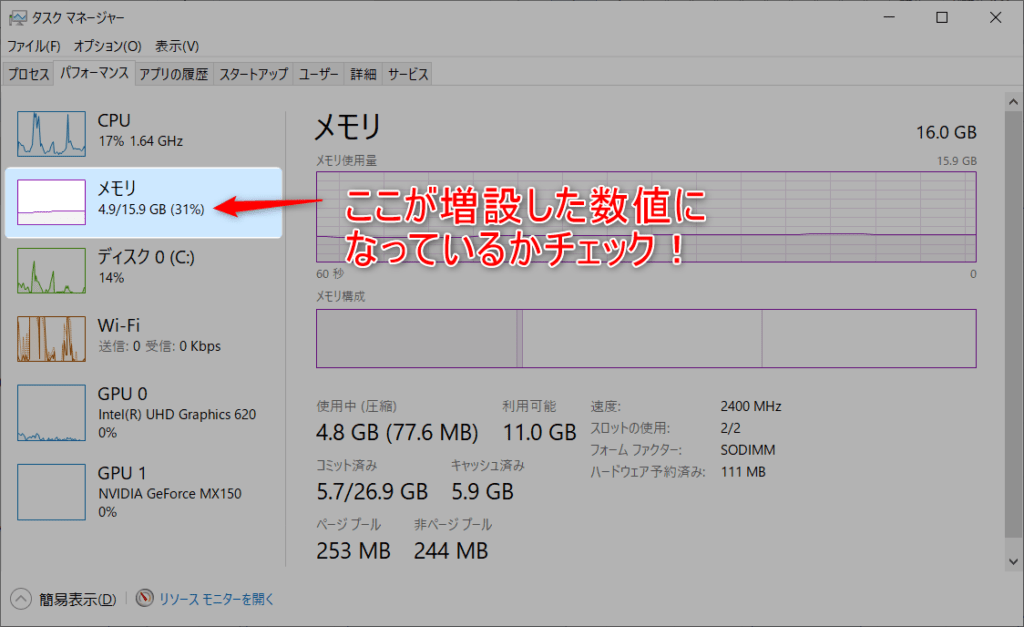The height and width of the screenshot is (627, 1024).
Task: Select the CPU usage graph thumbnail
Action: click(x=51, y=134)
